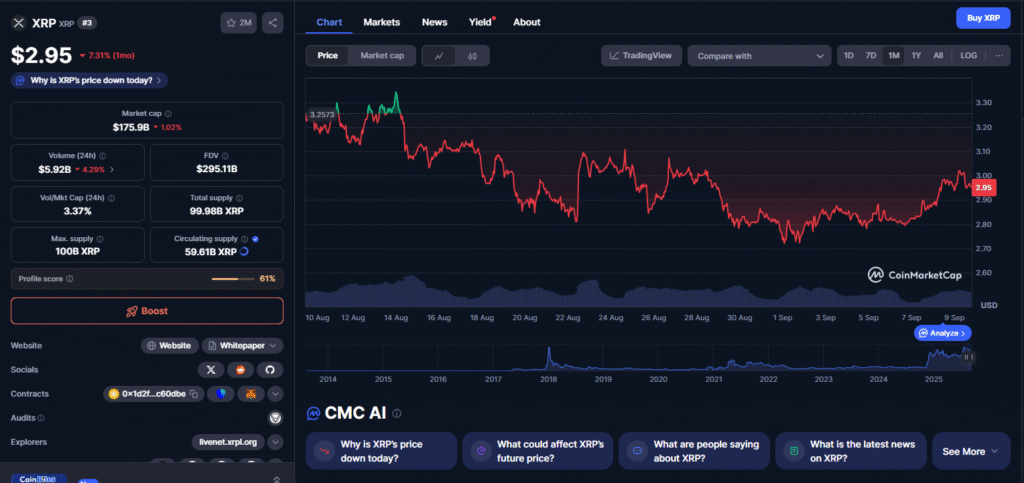Open XRP's Reddit social link
1024x483 pixels.
240,370
